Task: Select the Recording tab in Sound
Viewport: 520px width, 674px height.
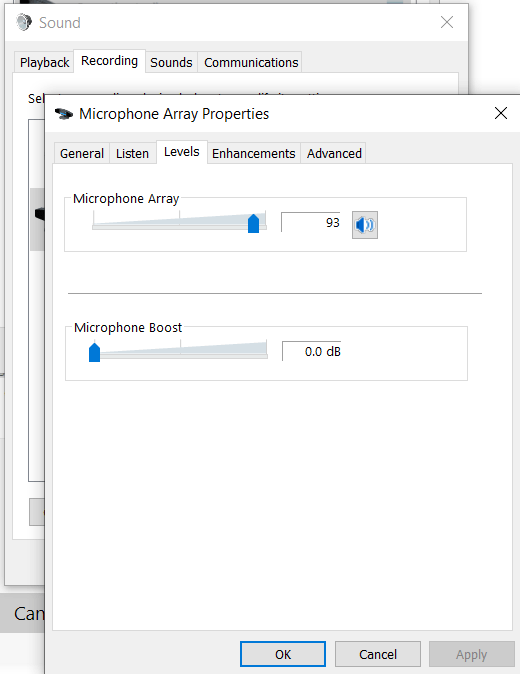Action: pyautogui.click(x=109, y=61)
